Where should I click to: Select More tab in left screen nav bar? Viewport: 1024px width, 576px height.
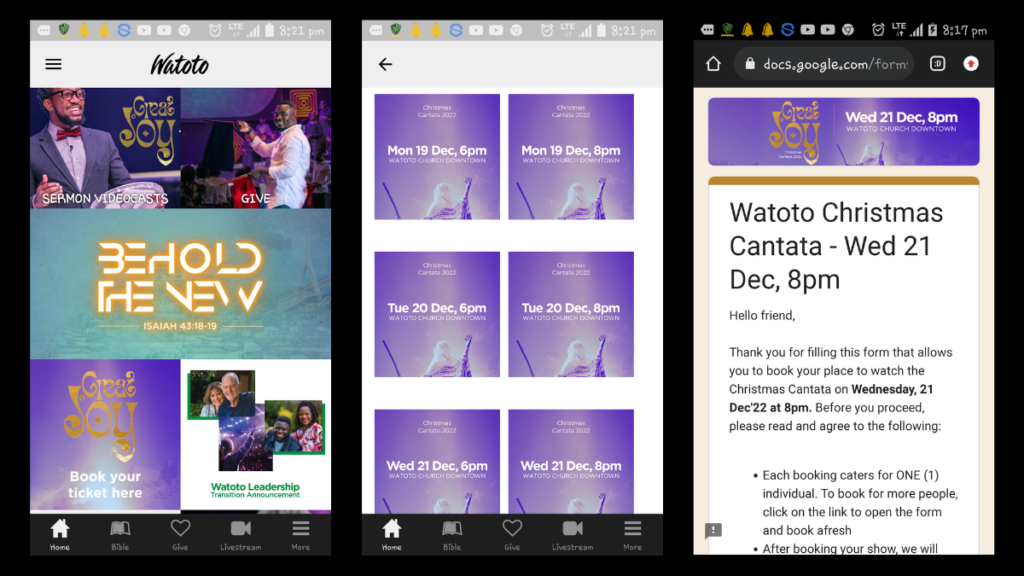tap(300, 535)
